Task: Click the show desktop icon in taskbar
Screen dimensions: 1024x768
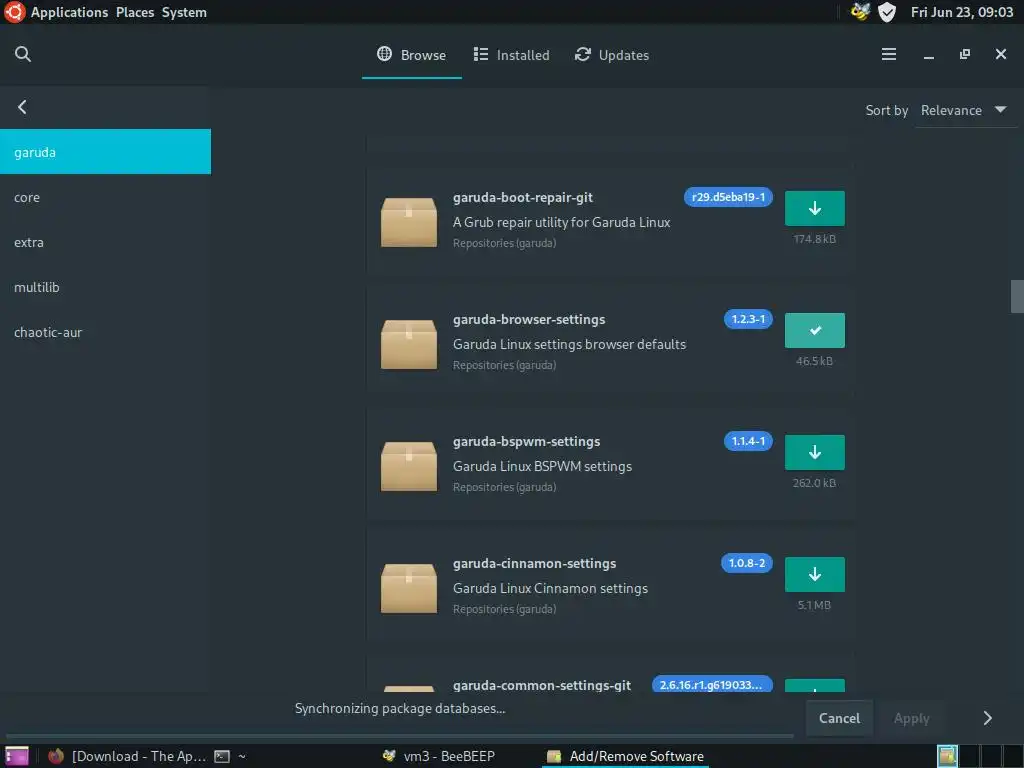Action: click(16, 756)
